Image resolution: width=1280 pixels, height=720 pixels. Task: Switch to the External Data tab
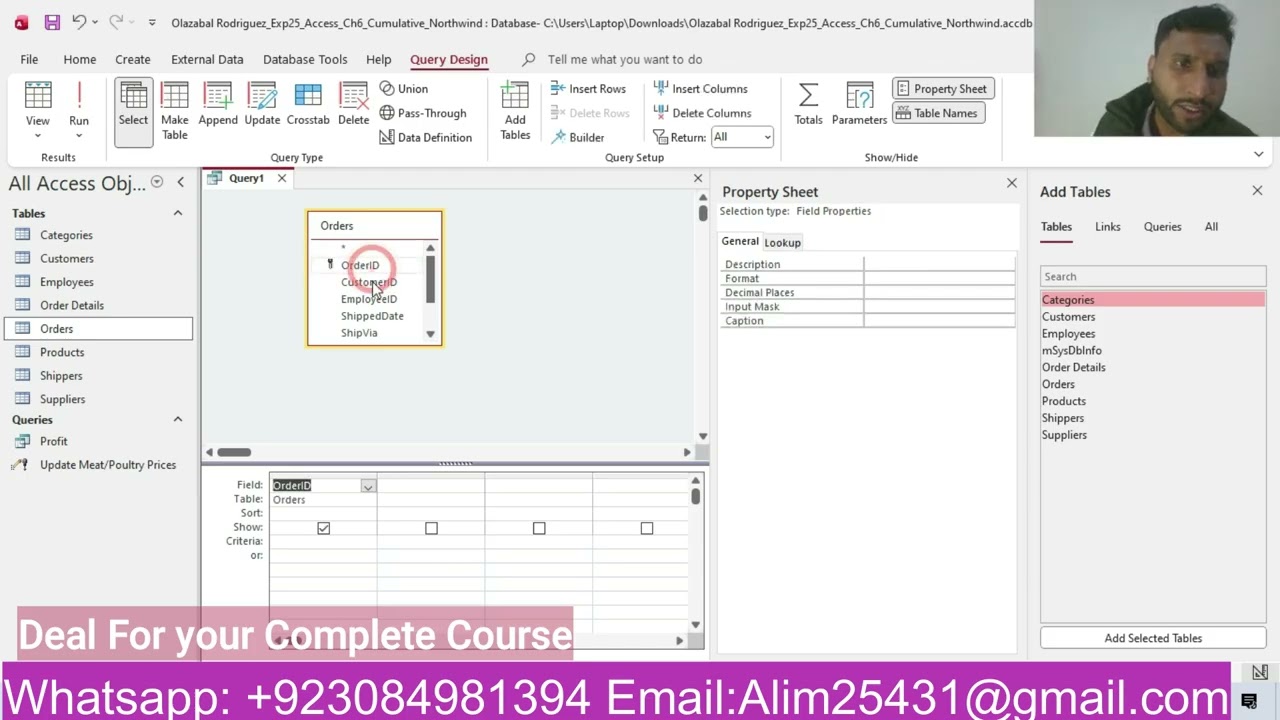tap(207, 59)
